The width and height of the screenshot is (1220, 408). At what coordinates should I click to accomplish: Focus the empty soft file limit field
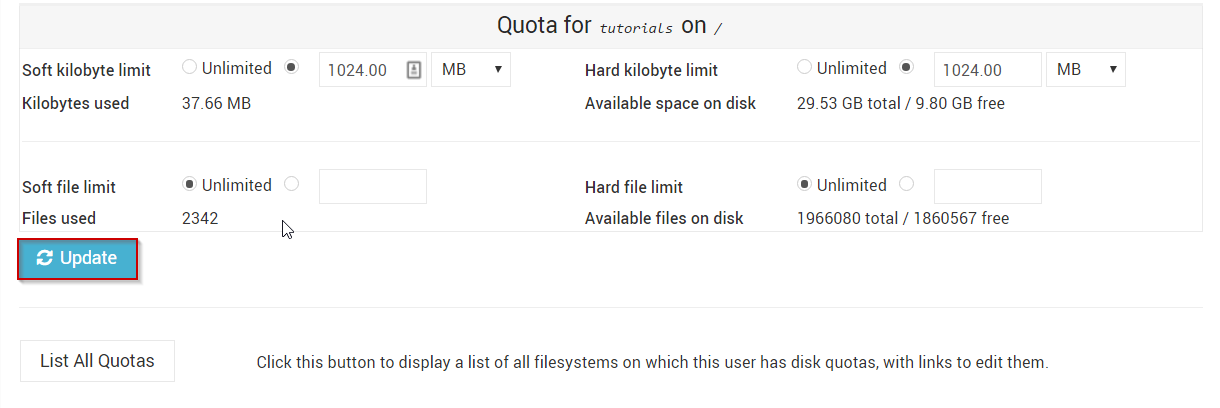[x=373, y=187]
